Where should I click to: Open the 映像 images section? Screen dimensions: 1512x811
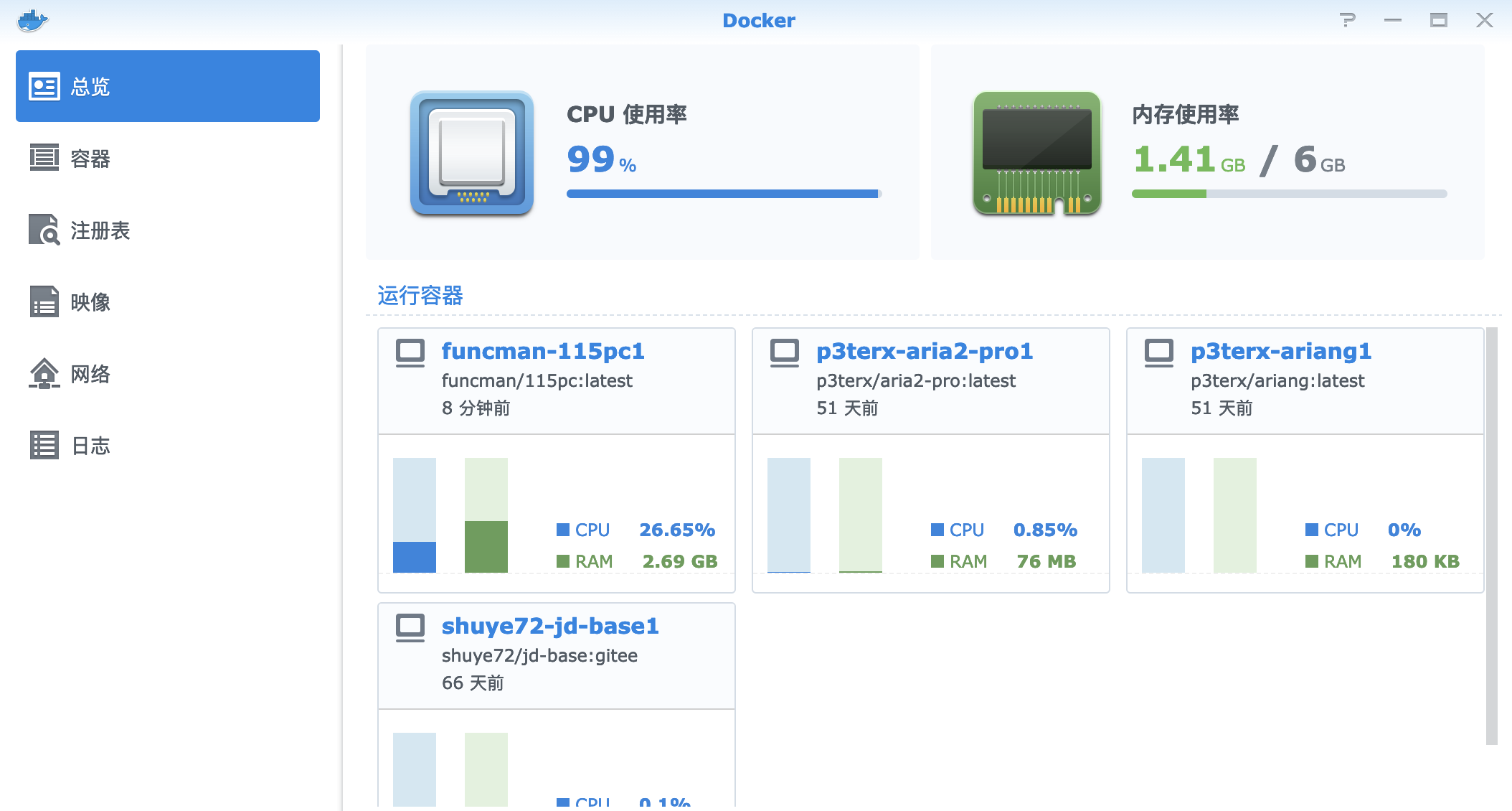(x=168, y=301)
